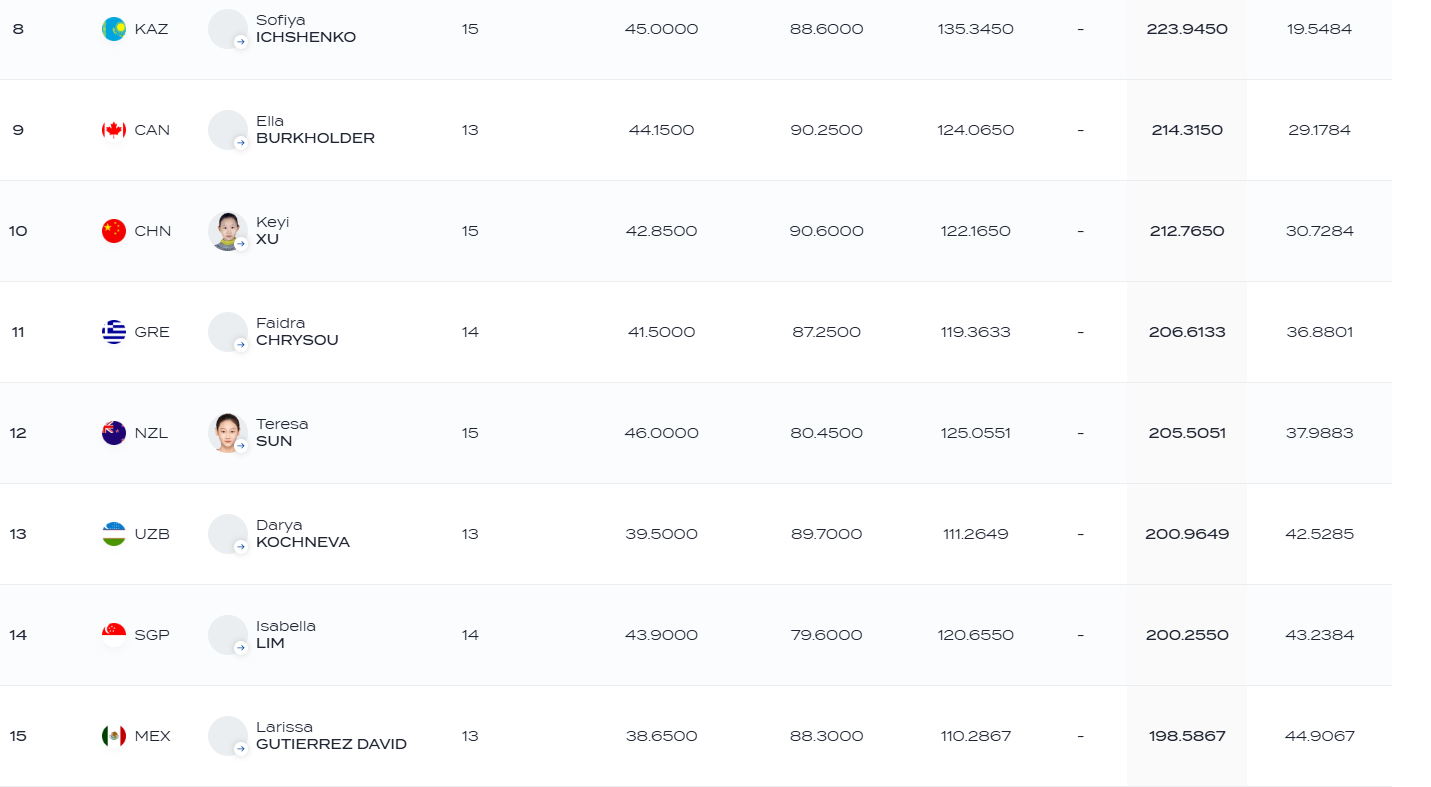
Task: Open Darya KOCHNEVA athlete link
Action: click(x=303, y=534)
